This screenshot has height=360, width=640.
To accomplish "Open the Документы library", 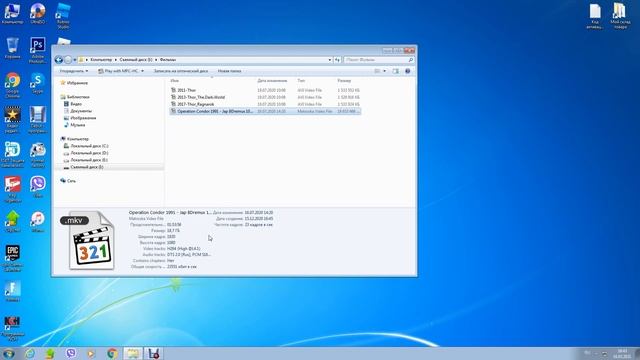I will 78,111.
